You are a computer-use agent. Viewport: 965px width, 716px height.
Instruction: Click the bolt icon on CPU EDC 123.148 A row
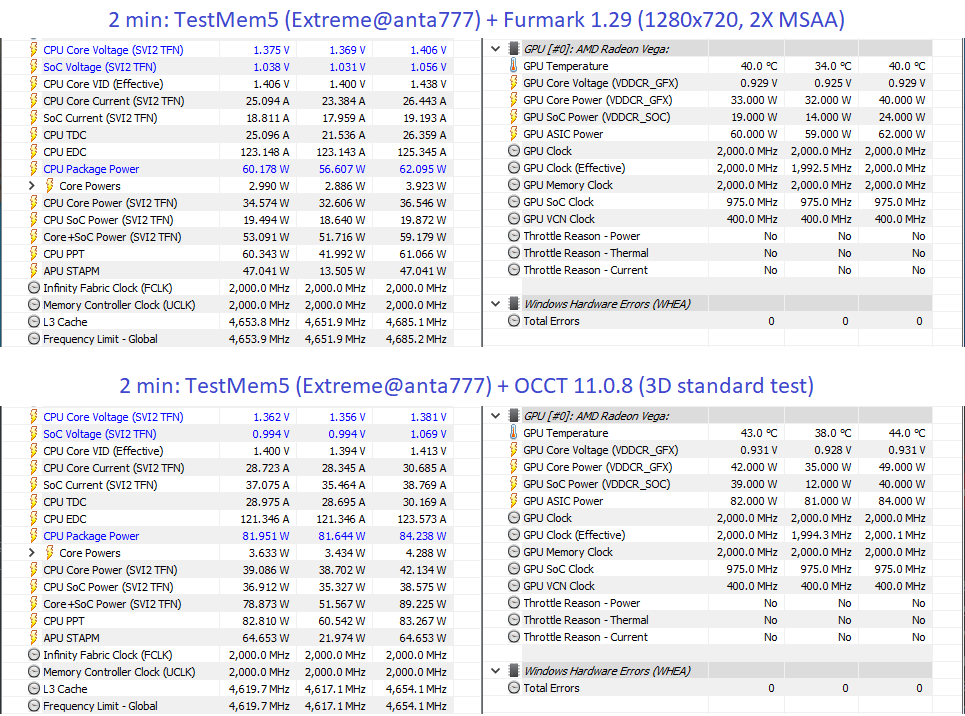[x=34, y=151]
